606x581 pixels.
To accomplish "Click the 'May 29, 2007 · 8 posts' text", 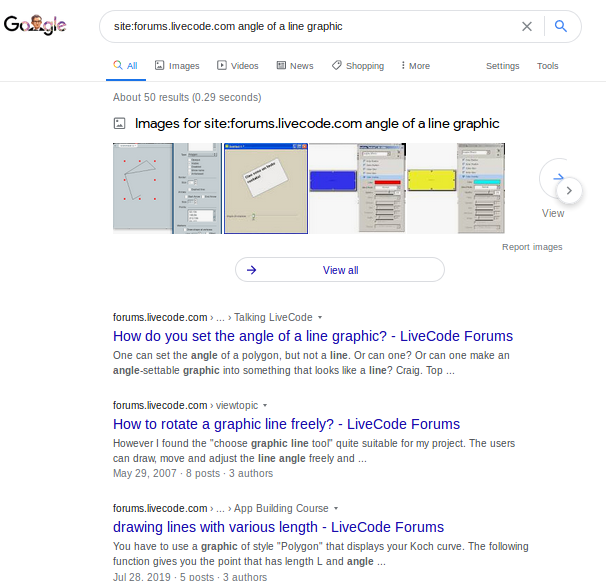I will (166, 474).
